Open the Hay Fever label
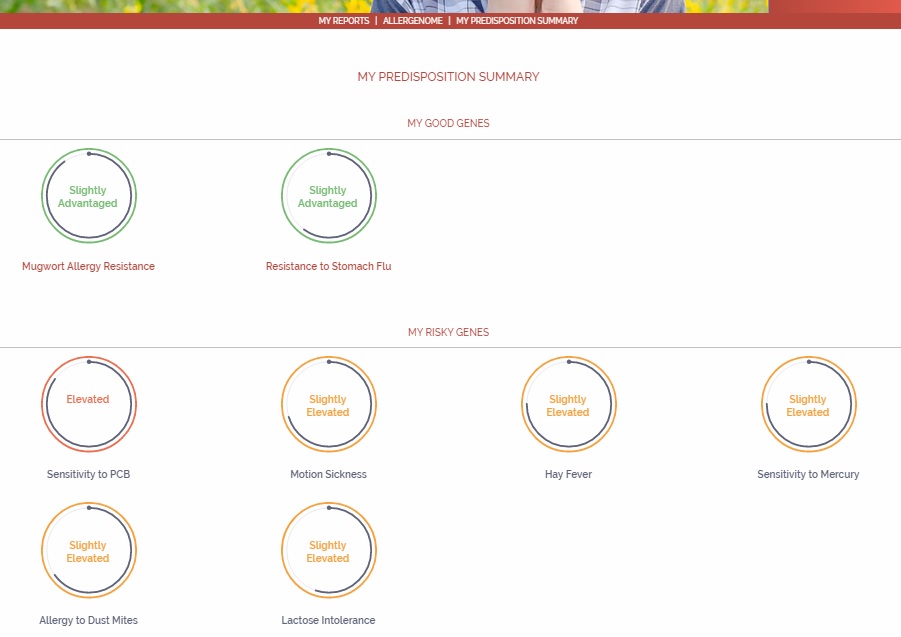This screenshot has height=637, width=901. point(568,474)
